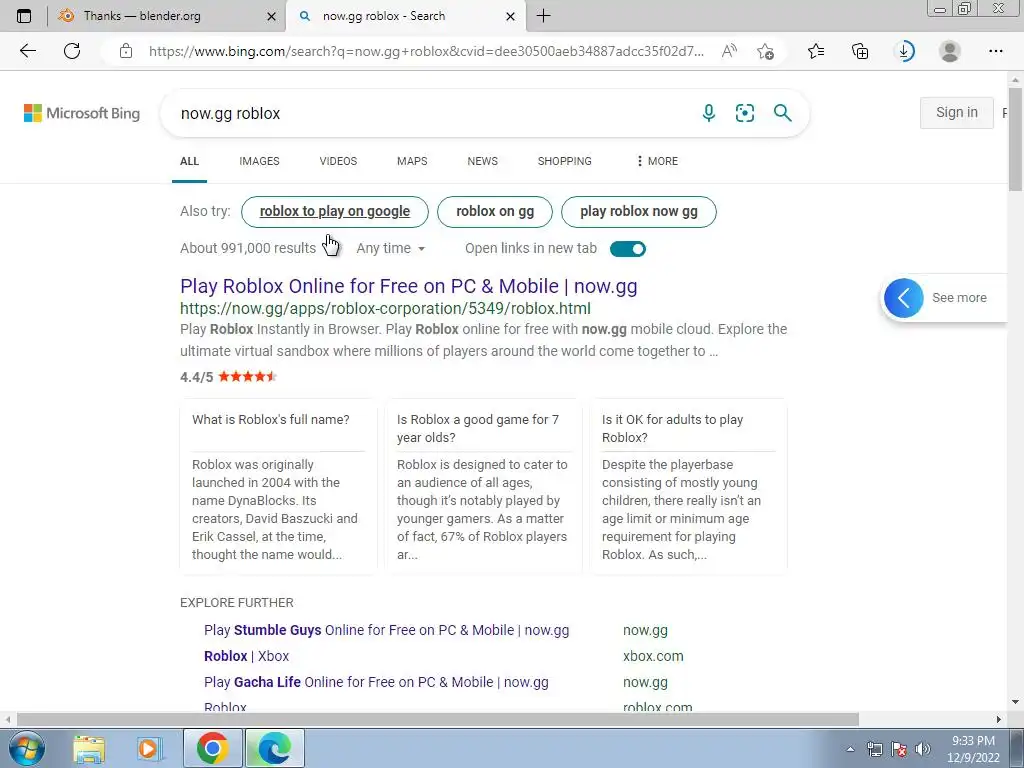This screenshot has height=768, width=1024.
Task: Click xbox.com domain text
Action: coord(653,656)
